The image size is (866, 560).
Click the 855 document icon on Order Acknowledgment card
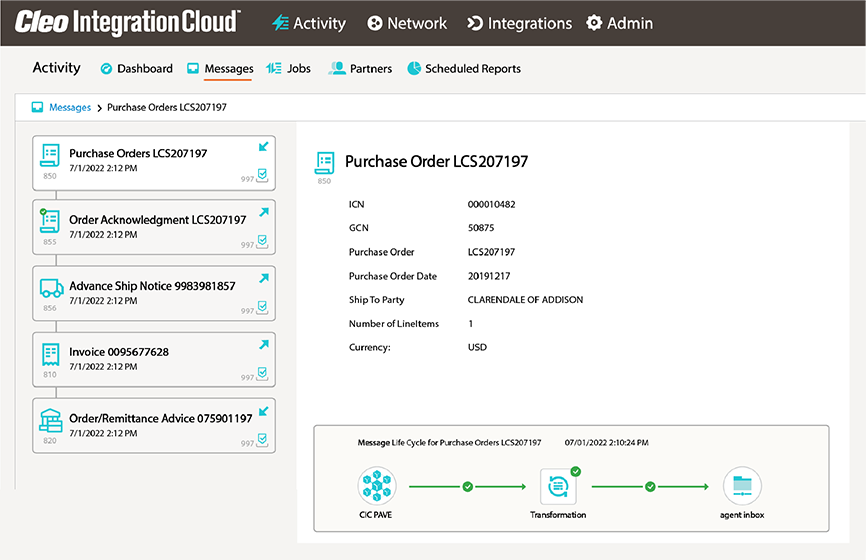pyautogui.click(x=50, y=221)
